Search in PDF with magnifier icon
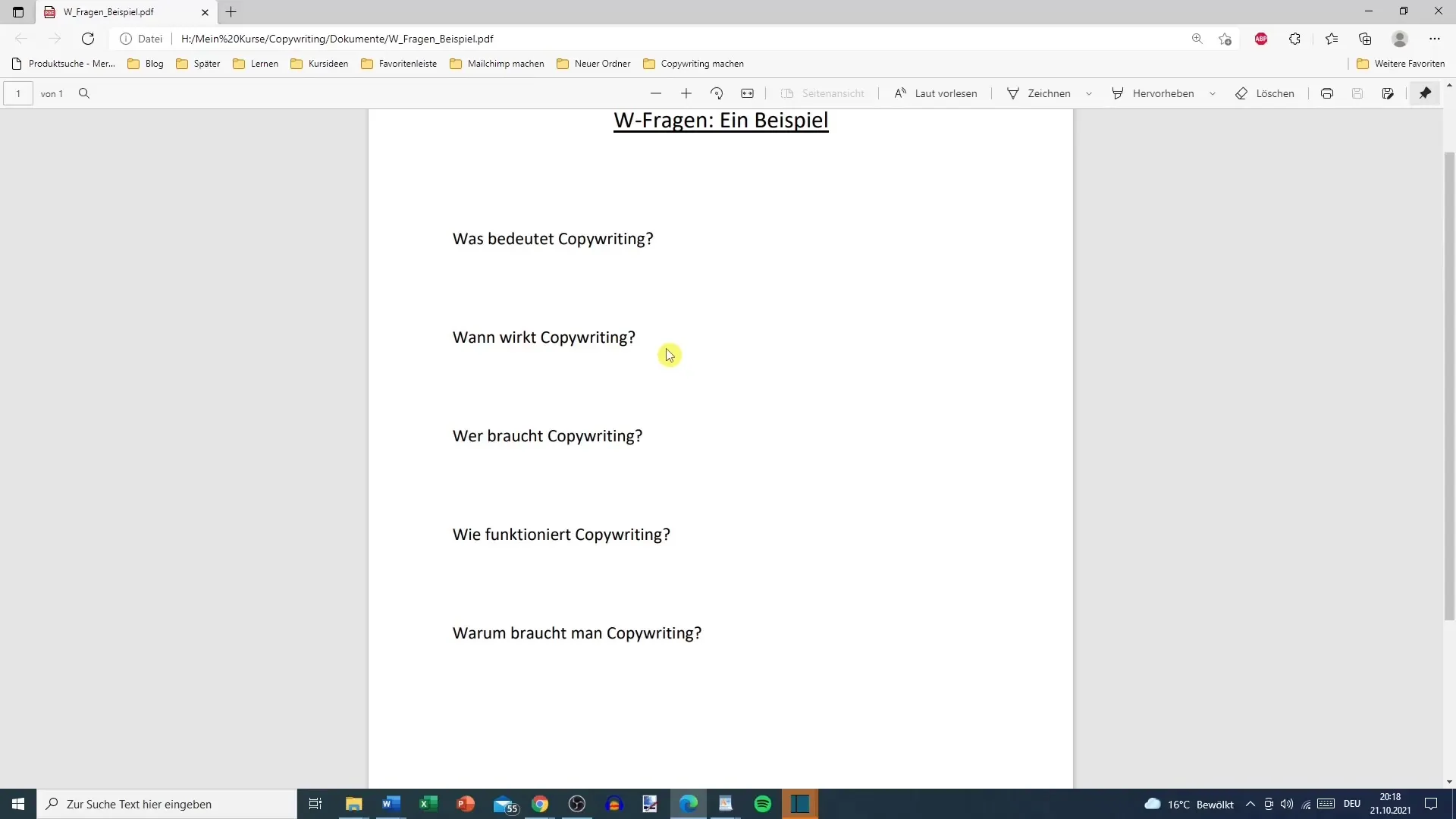 pos(84,93)
